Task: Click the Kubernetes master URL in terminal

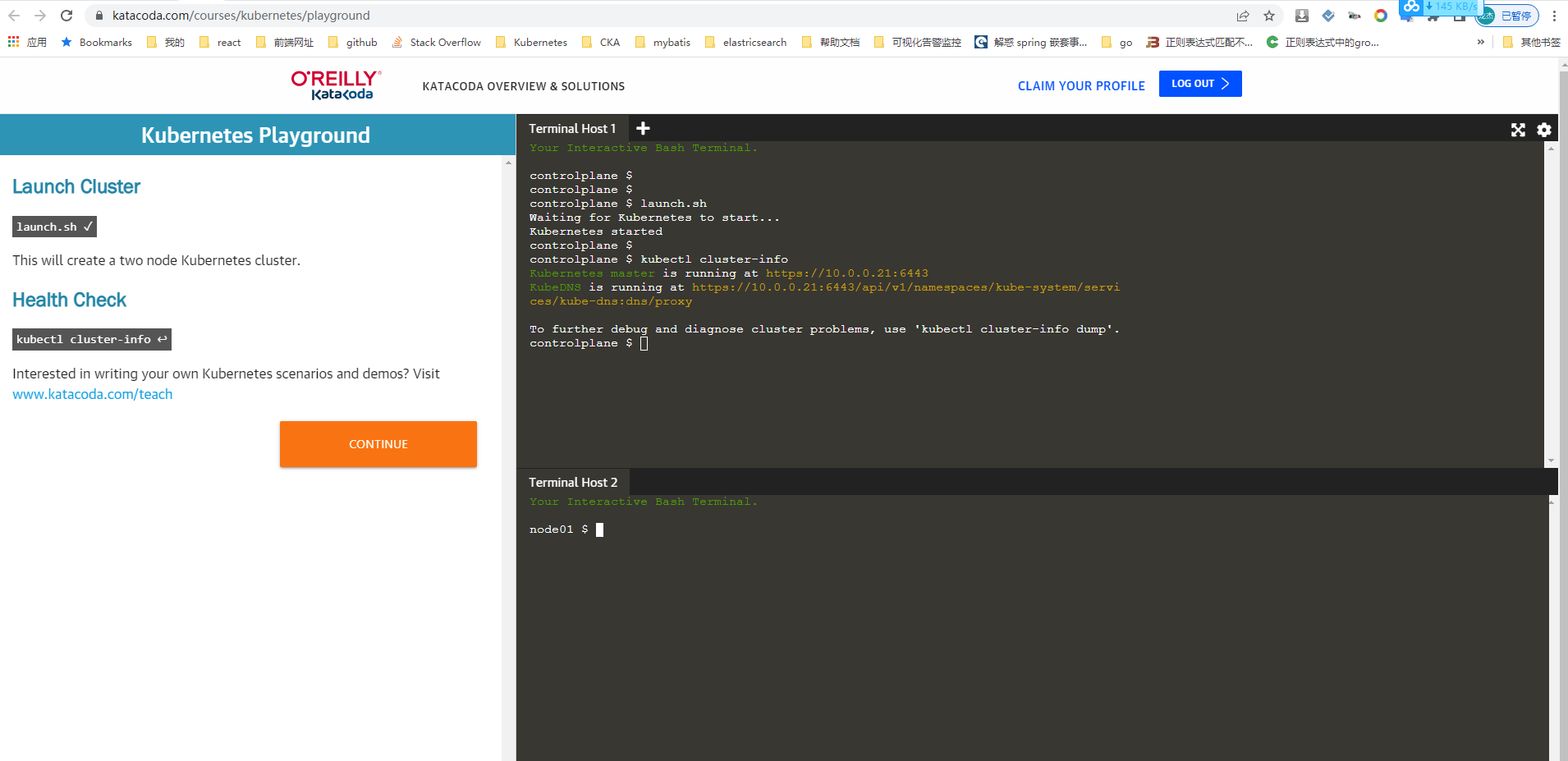Action: [847, 273]
